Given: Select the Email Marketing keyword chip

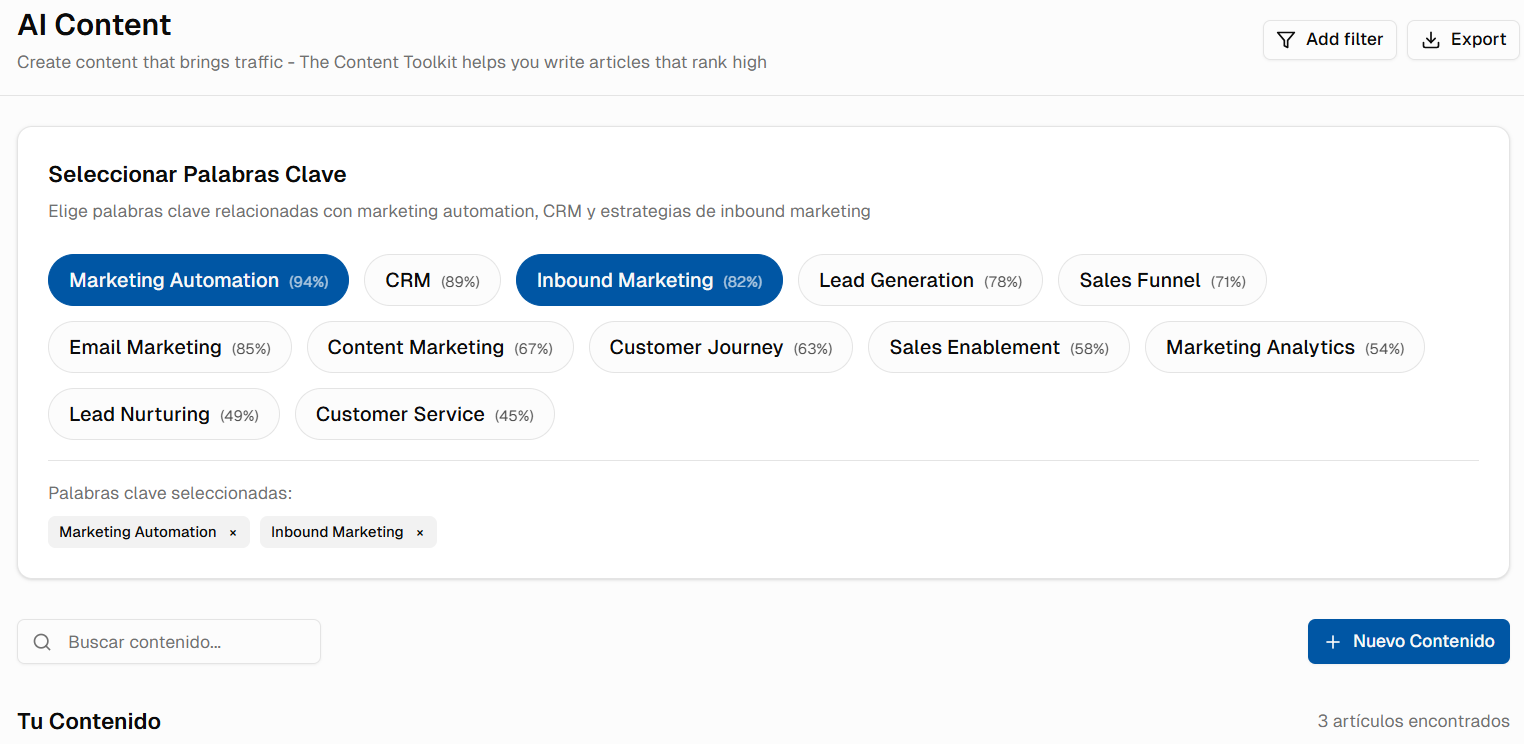Looking at the screenshot, I should click(170, 348).
